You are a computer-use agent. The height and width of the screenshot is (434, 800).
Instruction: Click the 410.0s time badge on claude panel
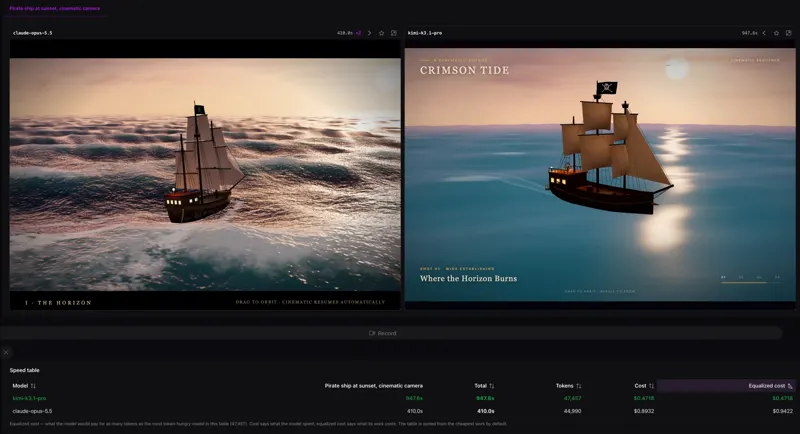(345, 33)
